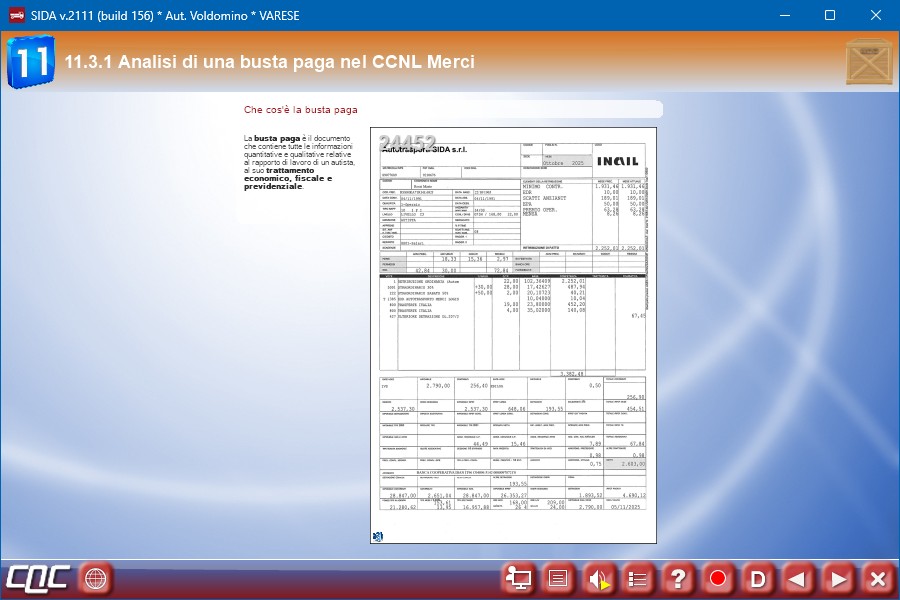Screen dimensions: 900x600
Task: Close the lesson with X button
Action: 878,579
